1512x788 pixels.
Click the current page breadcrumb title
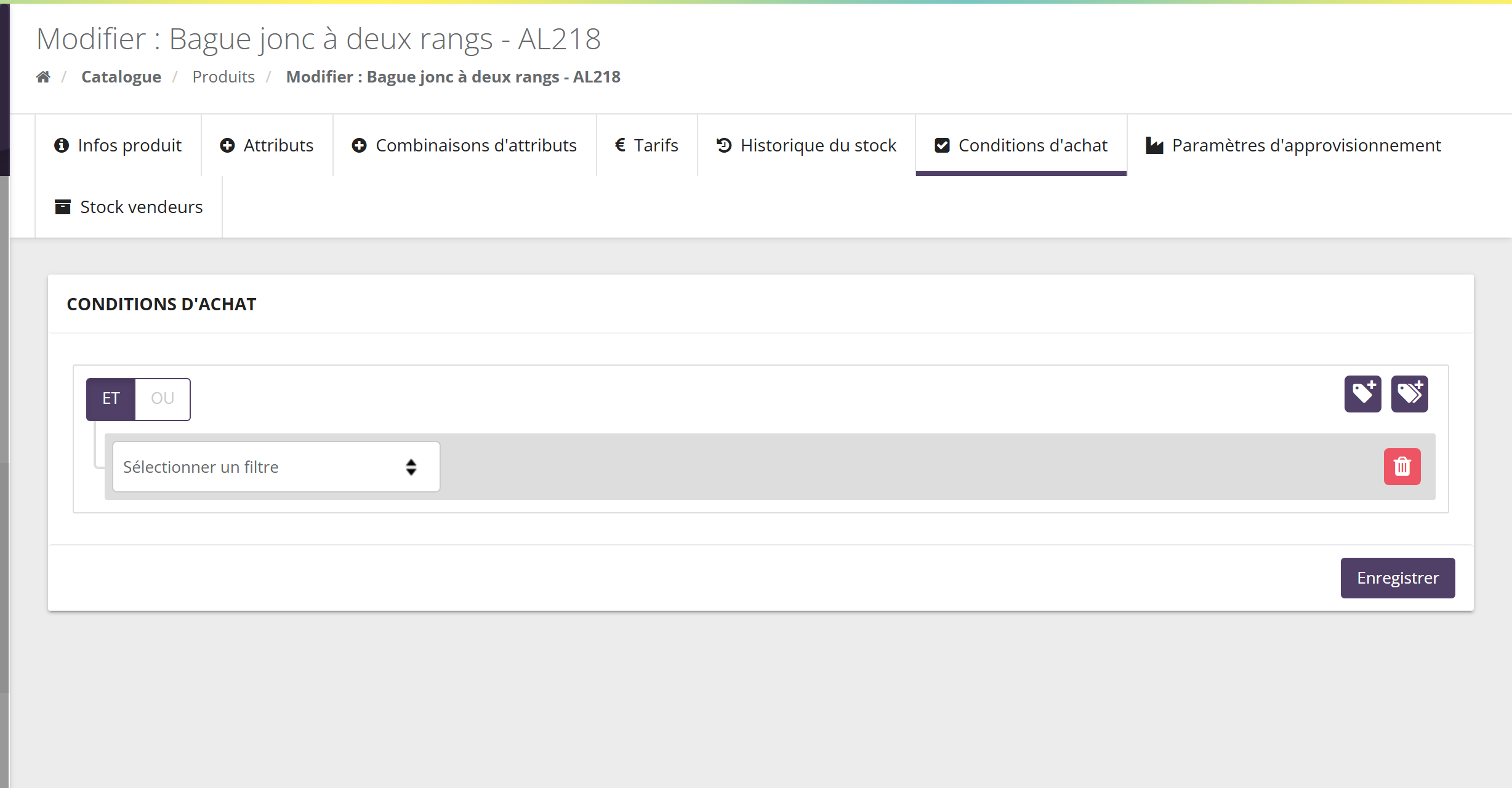coord(453,77)
